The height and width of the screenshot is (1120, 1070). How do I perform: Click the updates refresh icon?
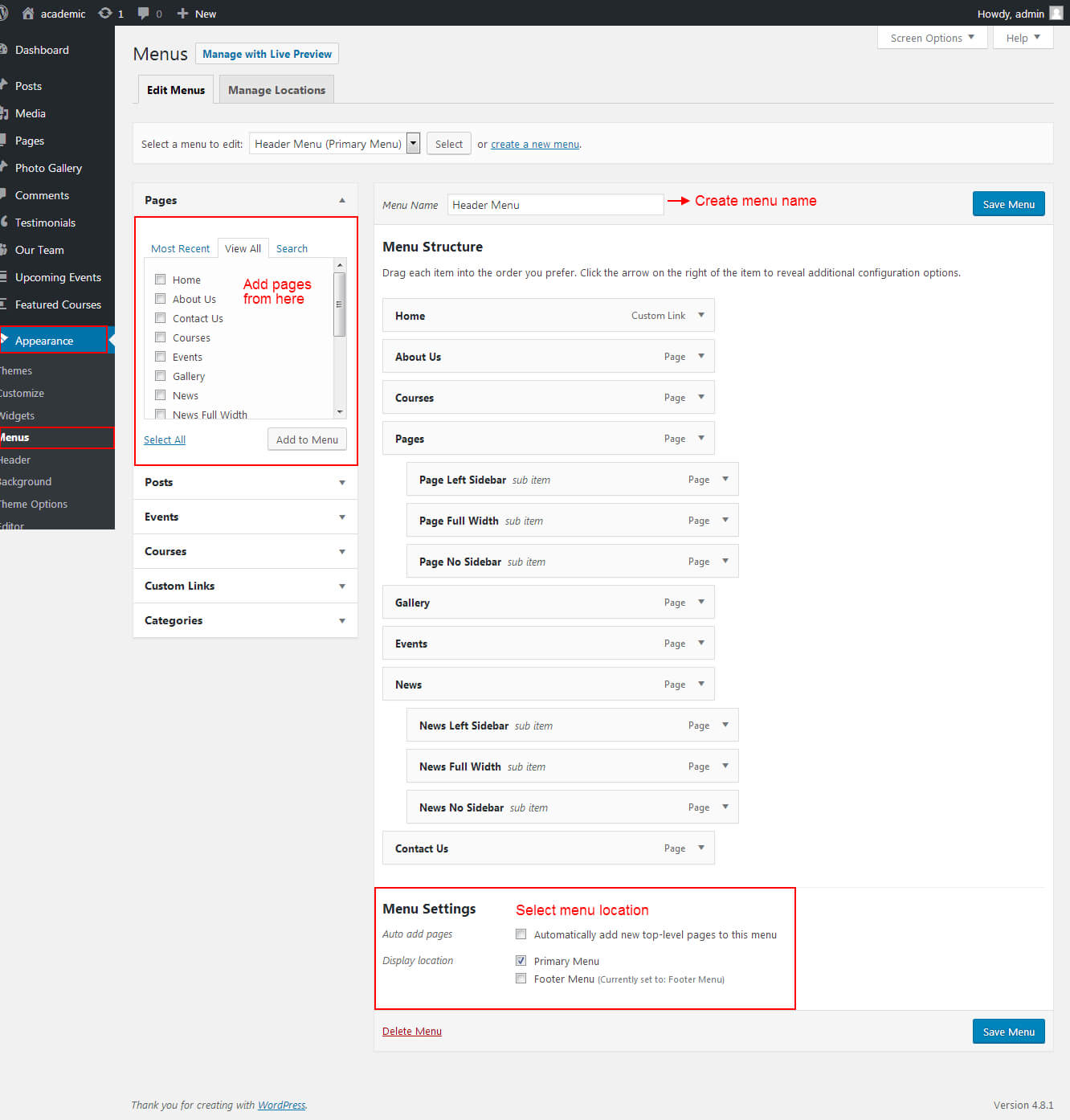104,13
